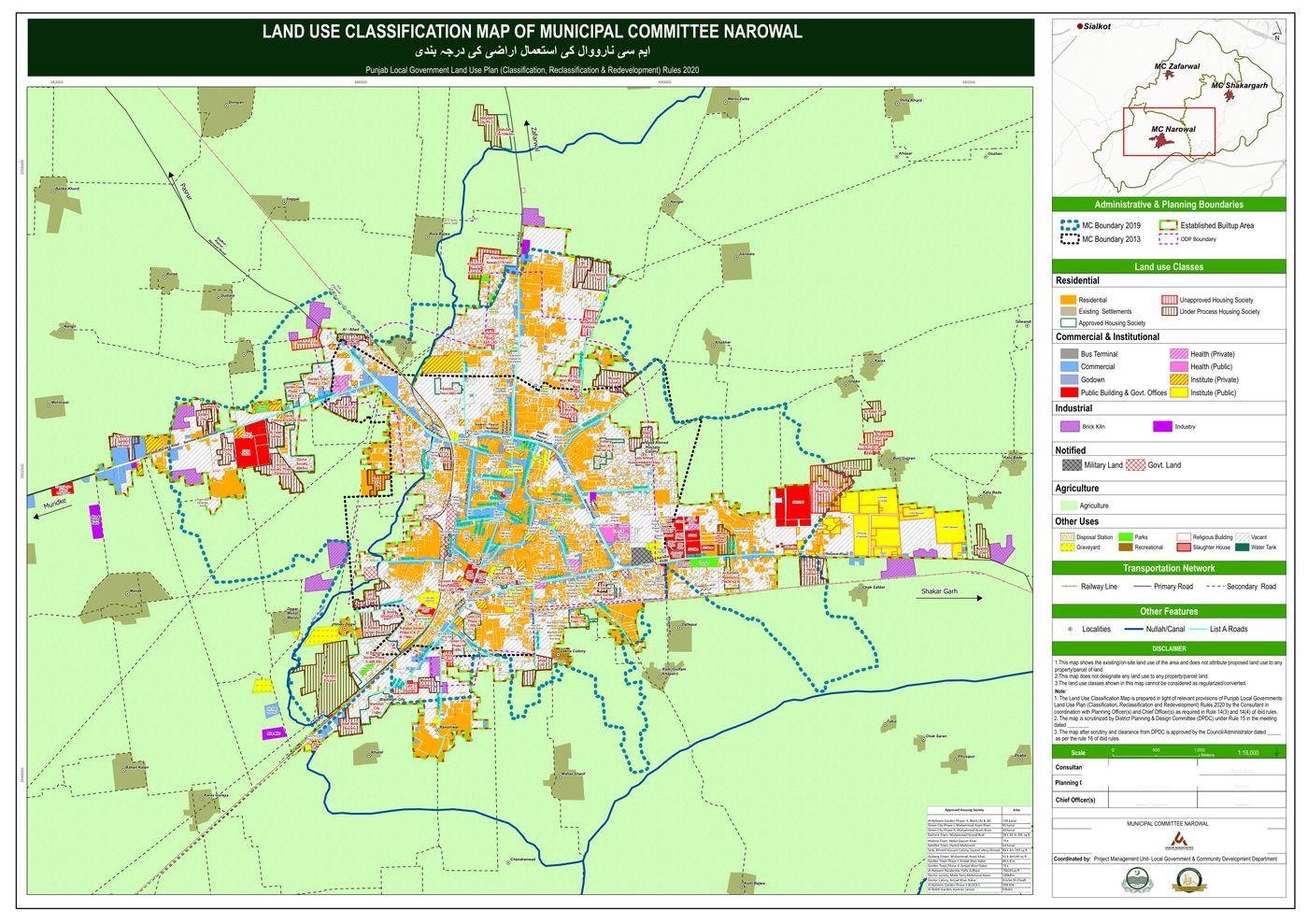This screenshot has height=924, width=1308.
Task: Select the brown Recreational swatch
Action: pos(1124,547)
